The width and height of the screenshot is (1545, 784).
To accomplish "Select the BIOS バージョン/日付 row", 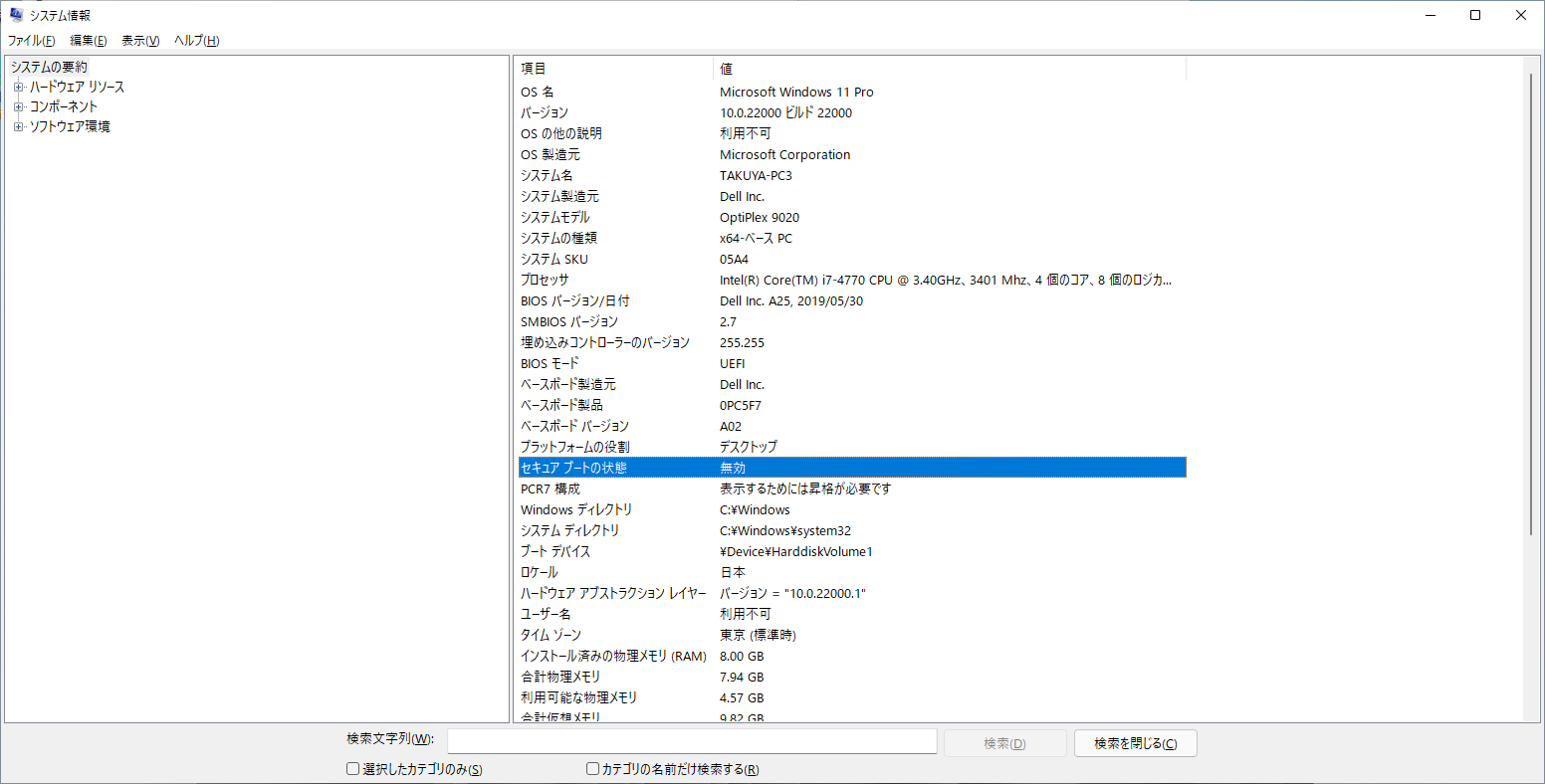I will 851,300.
